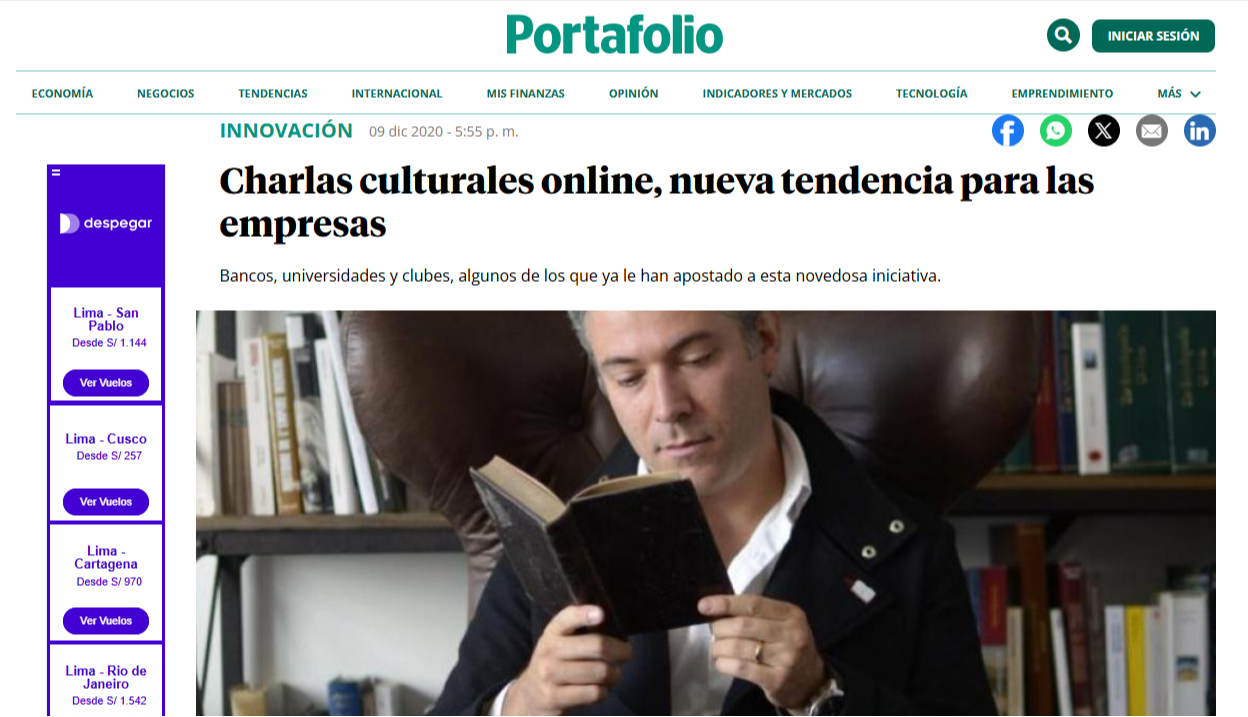Select INDICADORES Y MERCADOS in navigation
This screenshot has height=717, width=1248.
777,93
